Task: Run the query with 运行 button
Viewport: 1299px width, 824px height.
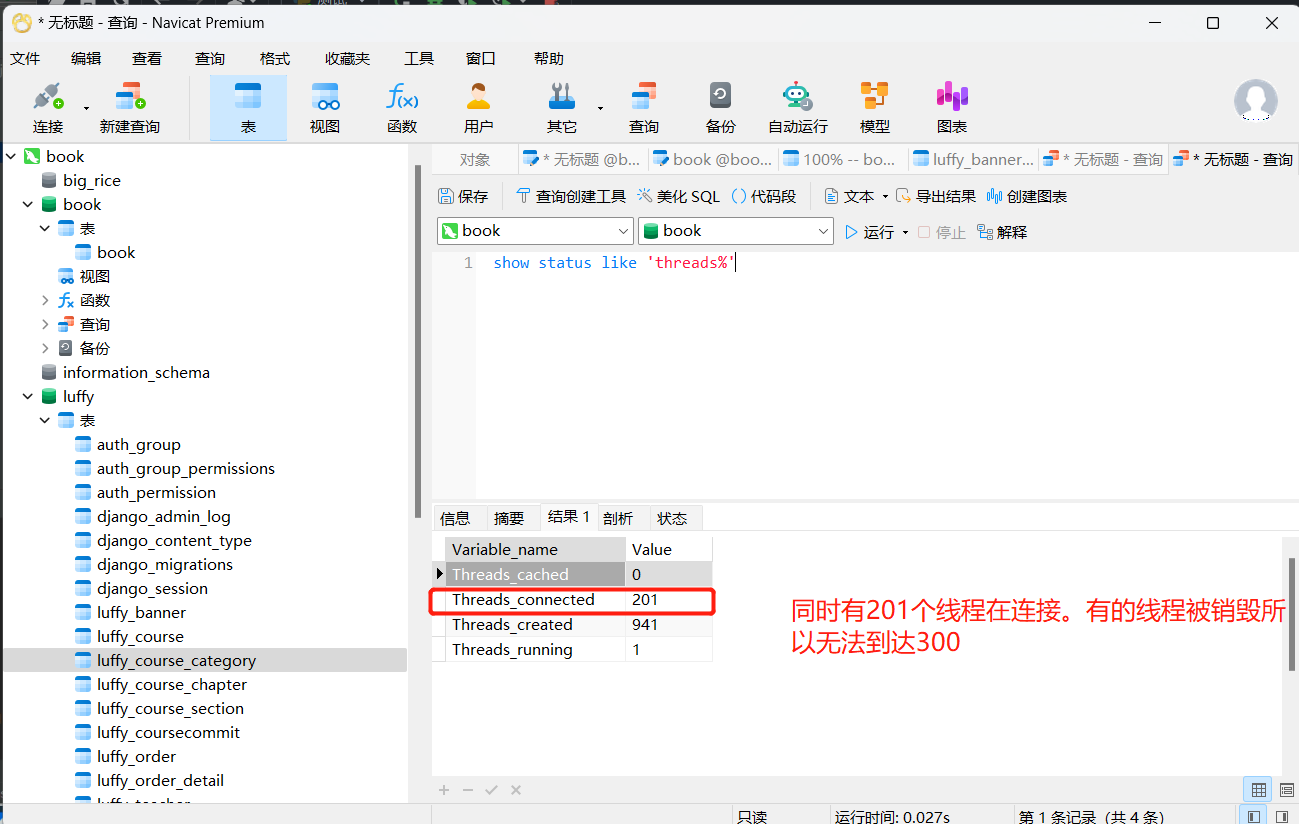Action: [x=869, y=232]
